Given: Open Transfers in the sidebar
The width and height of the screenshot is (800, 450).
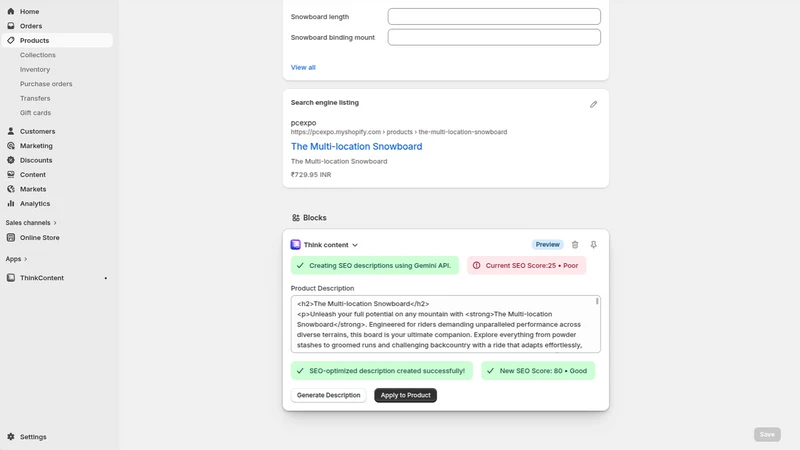Looking at the screenshot, I should (x=35, y=98).
